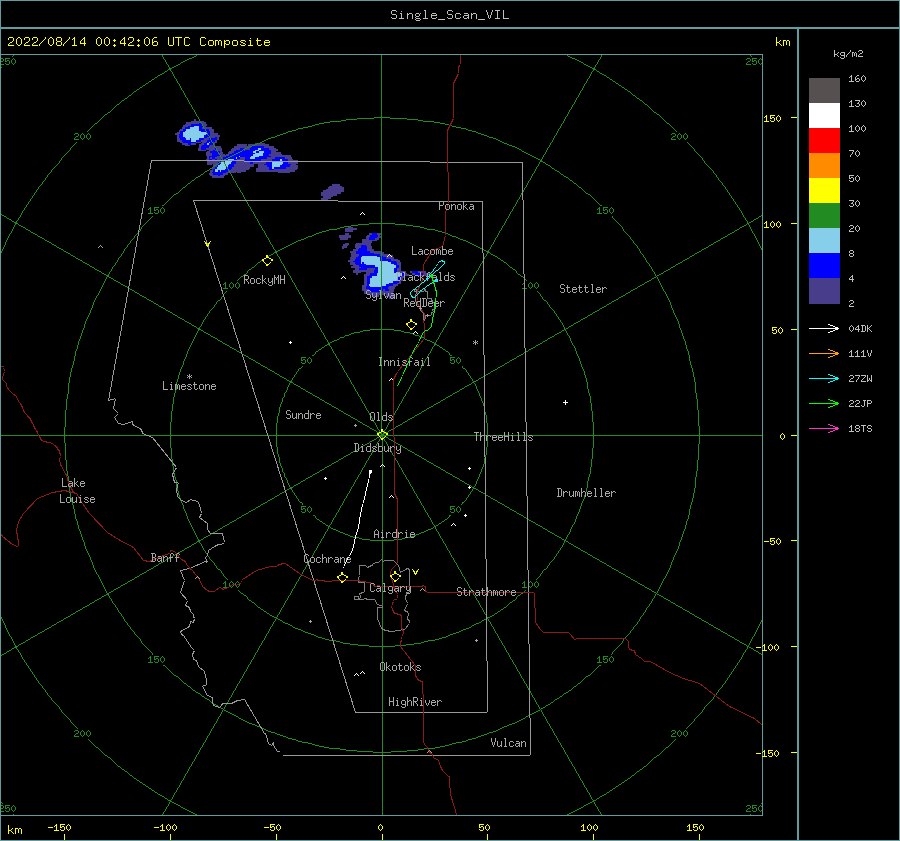Click the HighRiver town label
Viewport: 900px width, 841px height.
point(414,702)
